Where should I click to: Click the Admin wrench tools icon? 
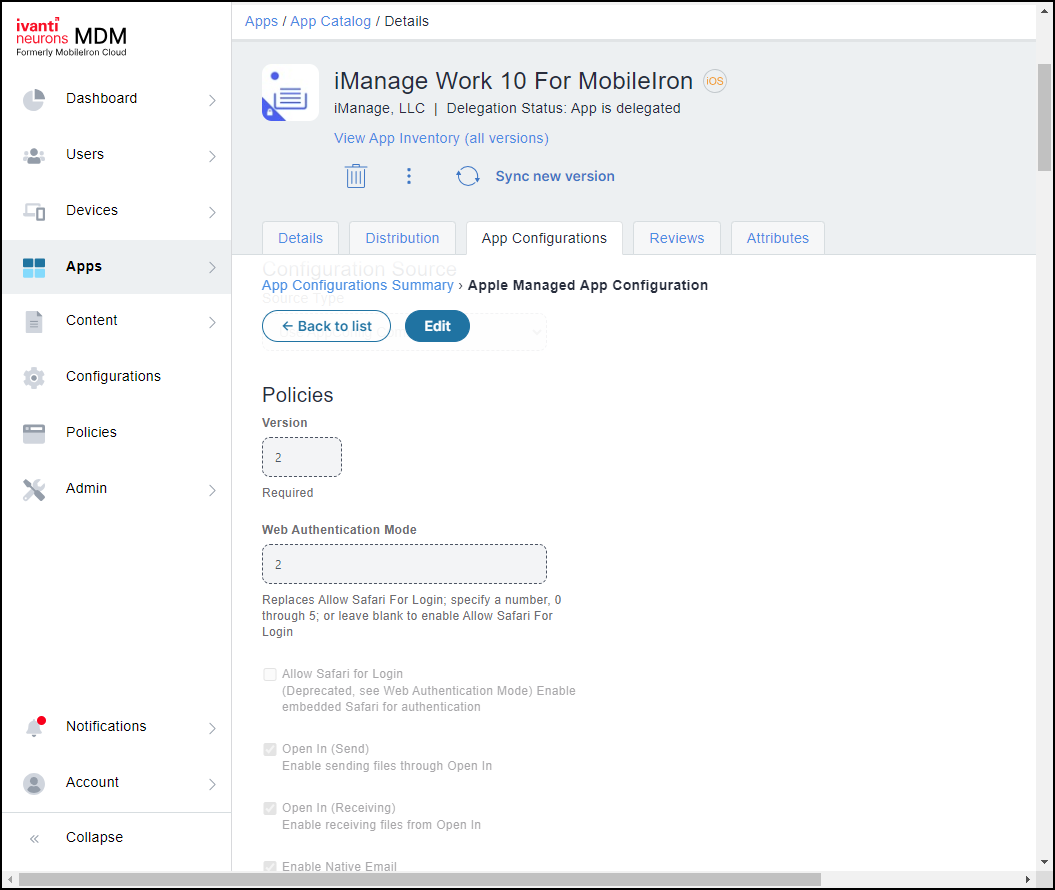point(34,489)
